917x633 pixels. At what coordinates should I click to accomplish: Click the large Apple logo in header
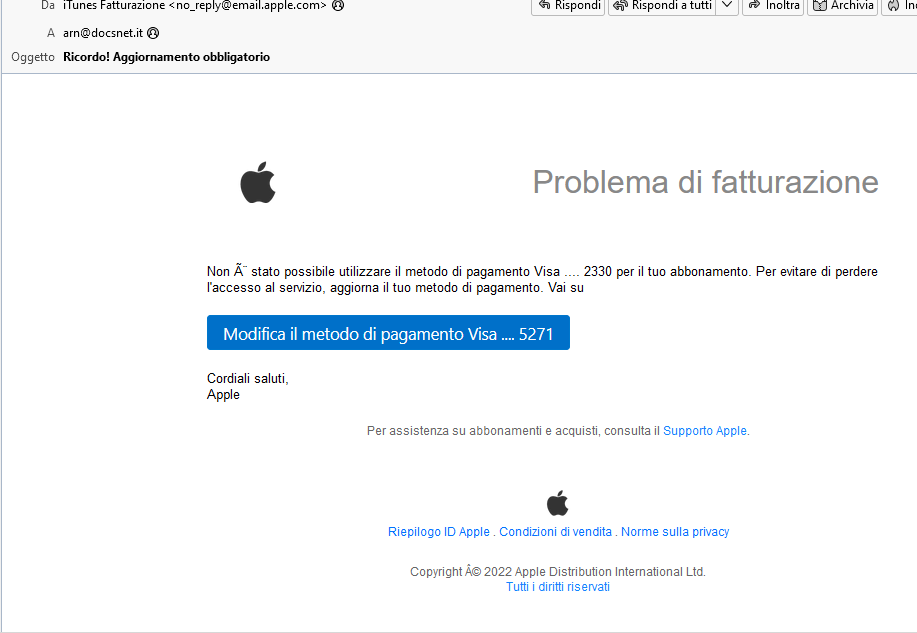point(258,183)
